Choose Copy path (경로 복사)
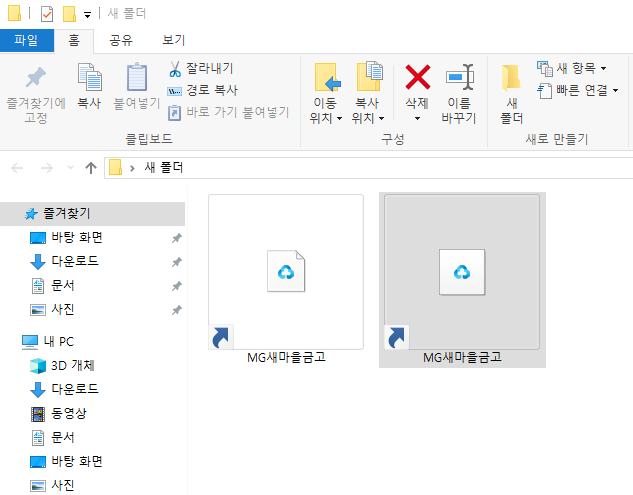633x495 pixels. pos(203,90)
